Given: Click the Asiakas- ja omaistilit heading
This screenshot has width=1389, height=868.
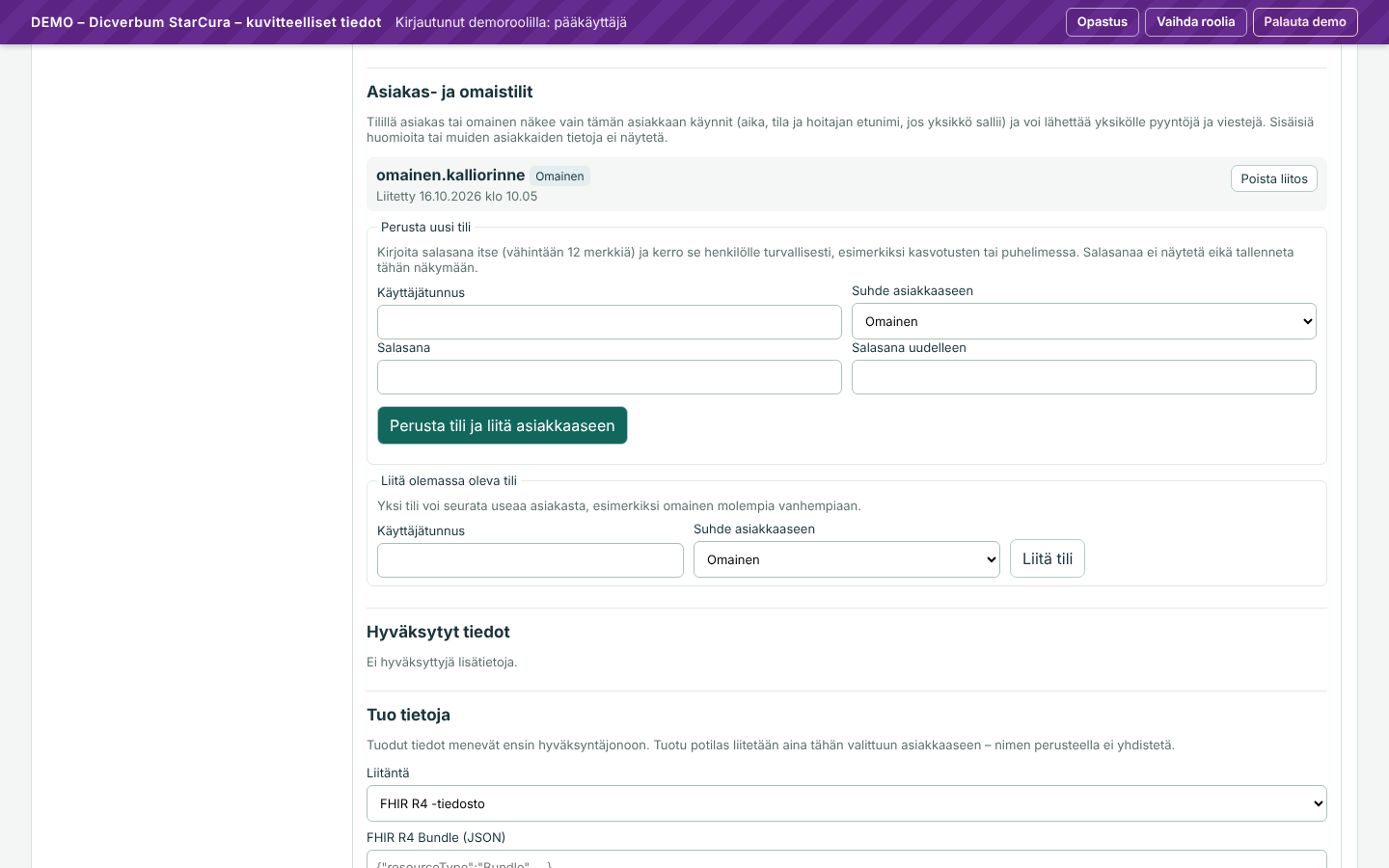Looking at the screenshot, I should pyautogui.click(x=449, y=92).
